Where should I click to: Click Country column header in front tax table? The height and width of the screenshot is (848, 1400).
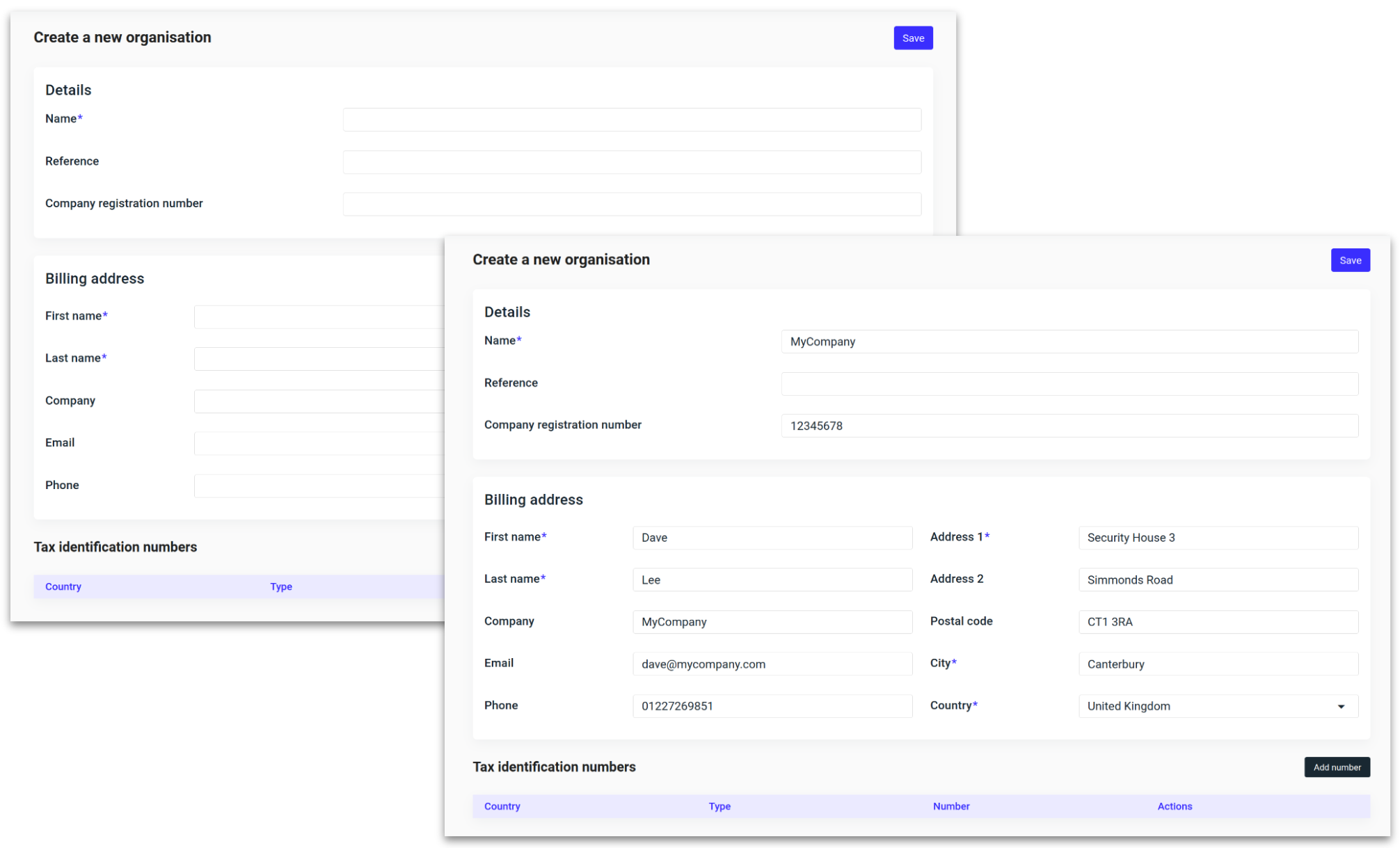tap(502, 806)
